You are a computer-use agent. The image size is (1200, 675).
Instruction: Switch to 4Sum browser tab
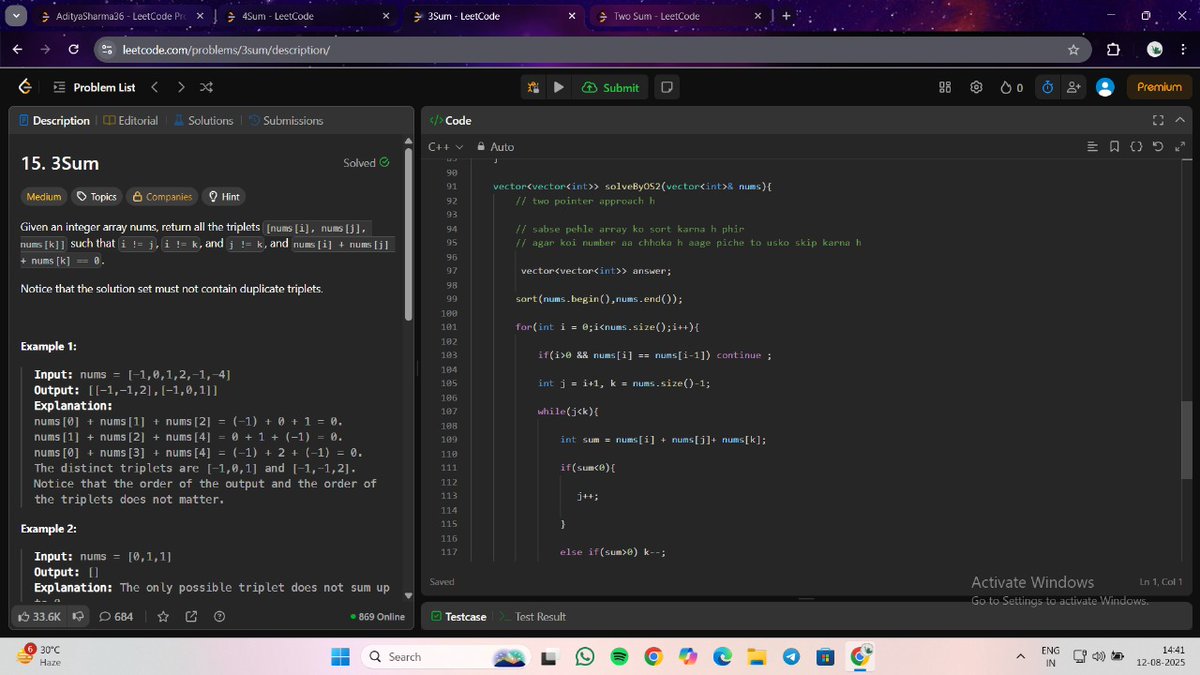pyautogui.click(x=307, y=16)
